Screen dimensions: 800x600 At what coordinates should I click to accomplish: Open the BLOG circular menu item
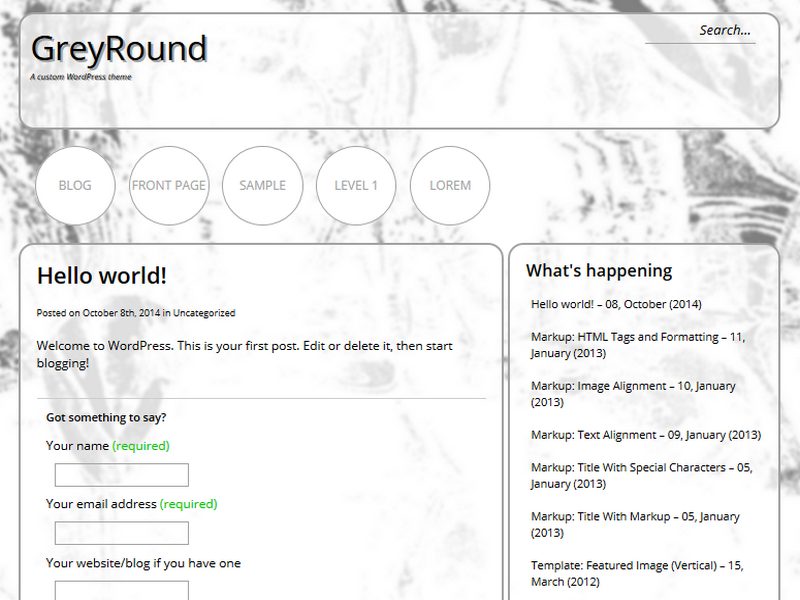point(75,185)
